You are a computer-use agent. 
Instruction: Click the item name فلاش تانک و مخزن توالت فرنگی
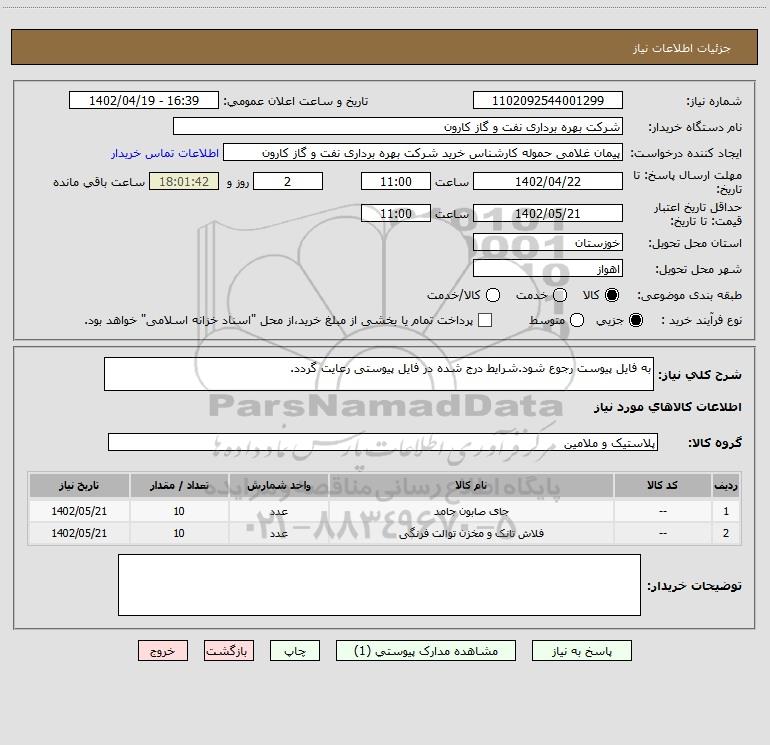pyautogui.click(x=471, y=533)
